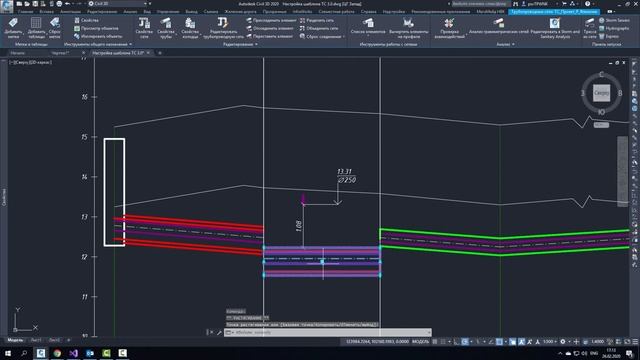Click the Disconnect part (Отсоединить элемент) tool

click(x=270, y=28)
